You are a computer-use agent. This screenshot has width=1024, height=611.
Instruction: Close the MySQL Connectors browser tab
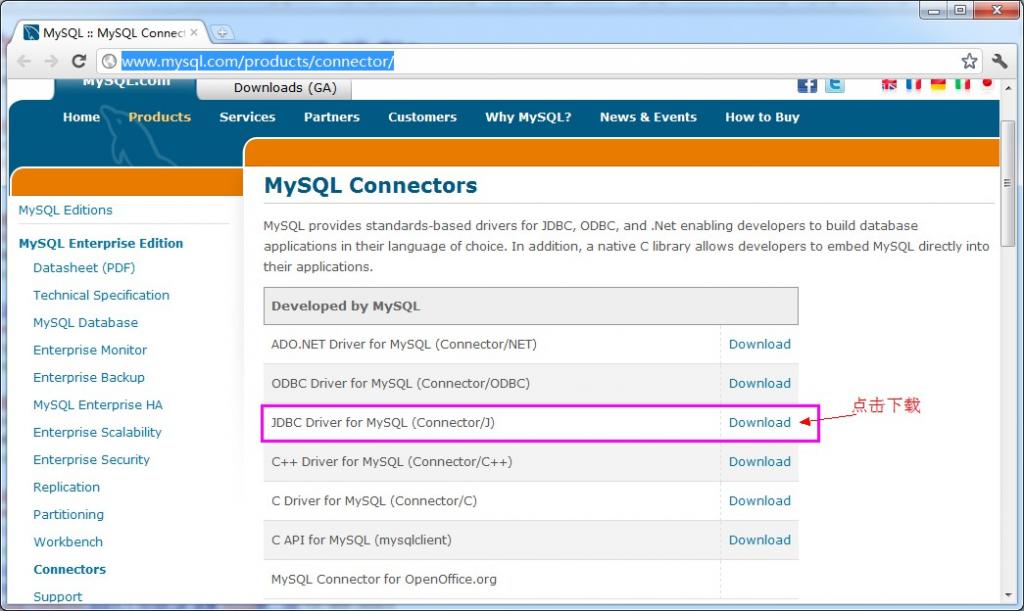point(194,32)
